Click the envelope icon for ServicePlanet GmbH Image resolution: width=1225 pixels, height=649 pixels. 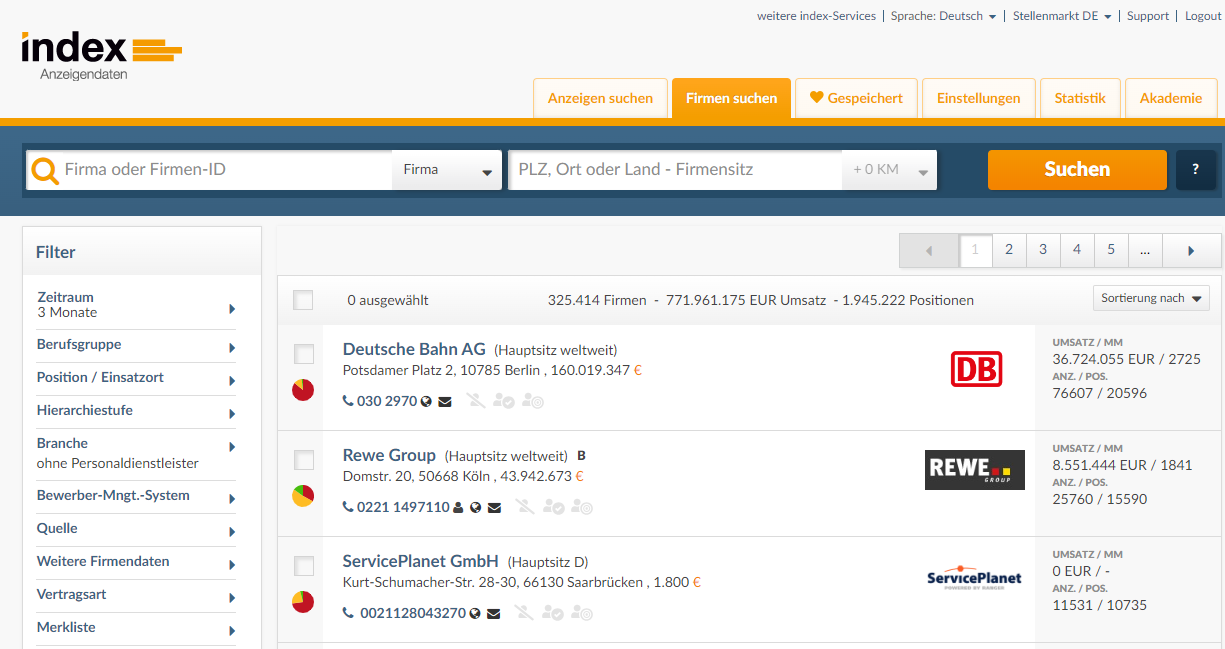point(493,613)
